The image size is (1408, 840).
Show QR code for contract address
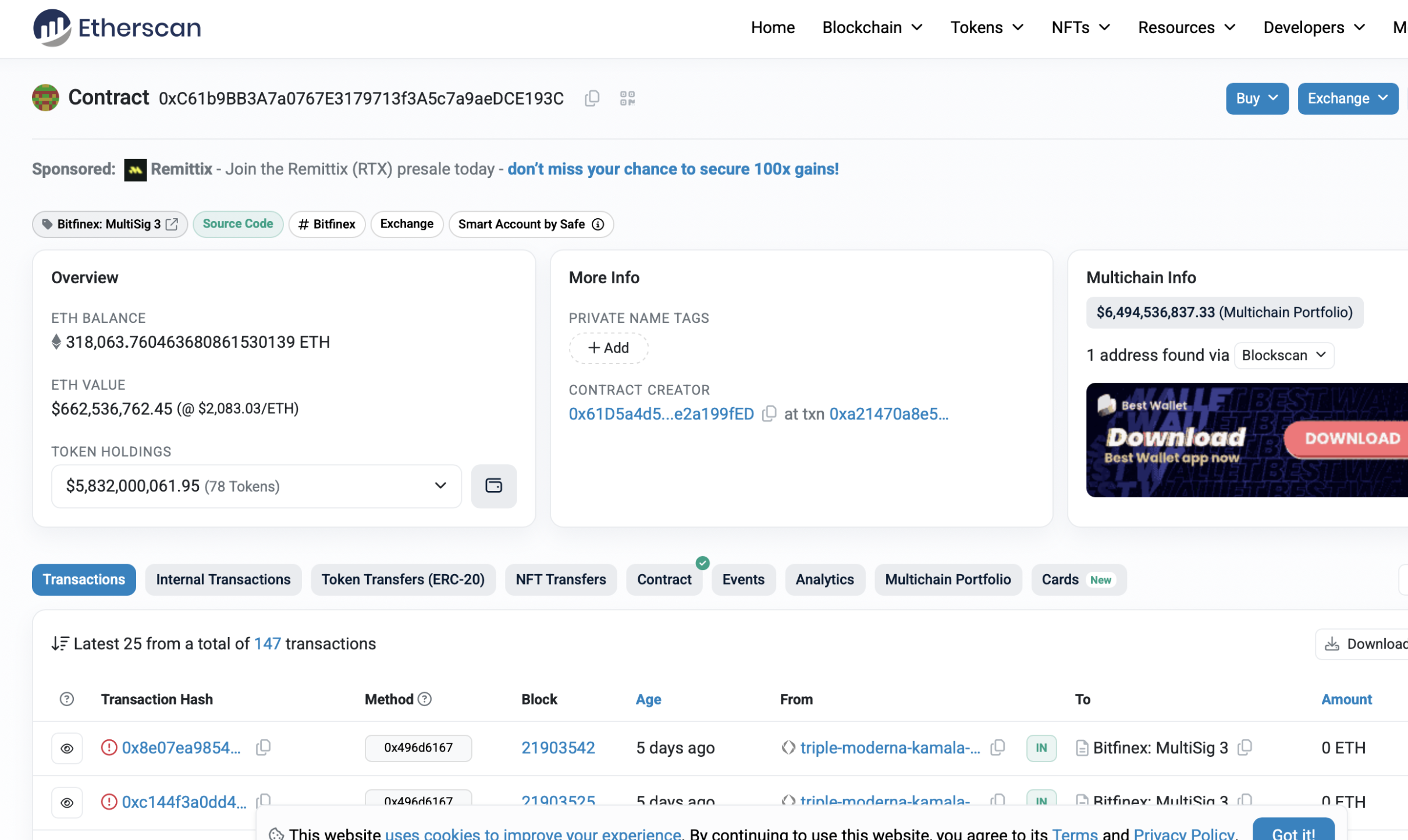627,98
